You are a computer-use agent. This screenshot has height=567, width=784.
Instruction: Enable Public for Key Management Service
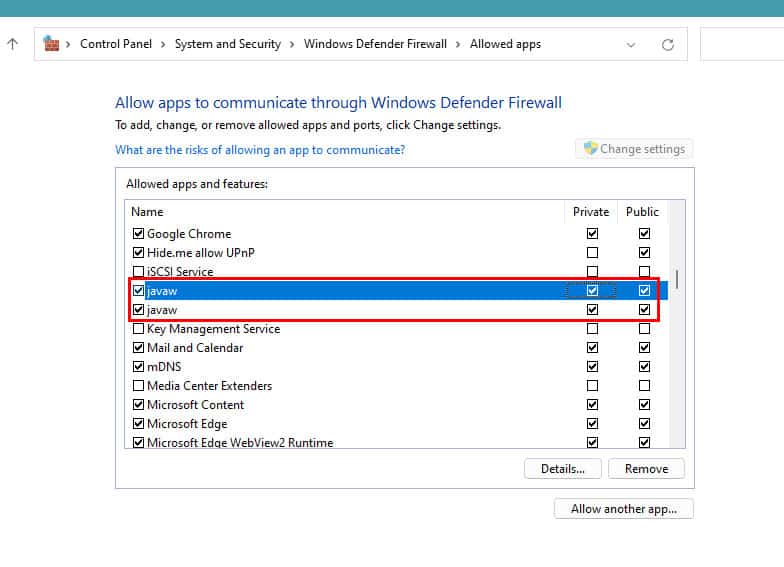(x=644, y=328)
